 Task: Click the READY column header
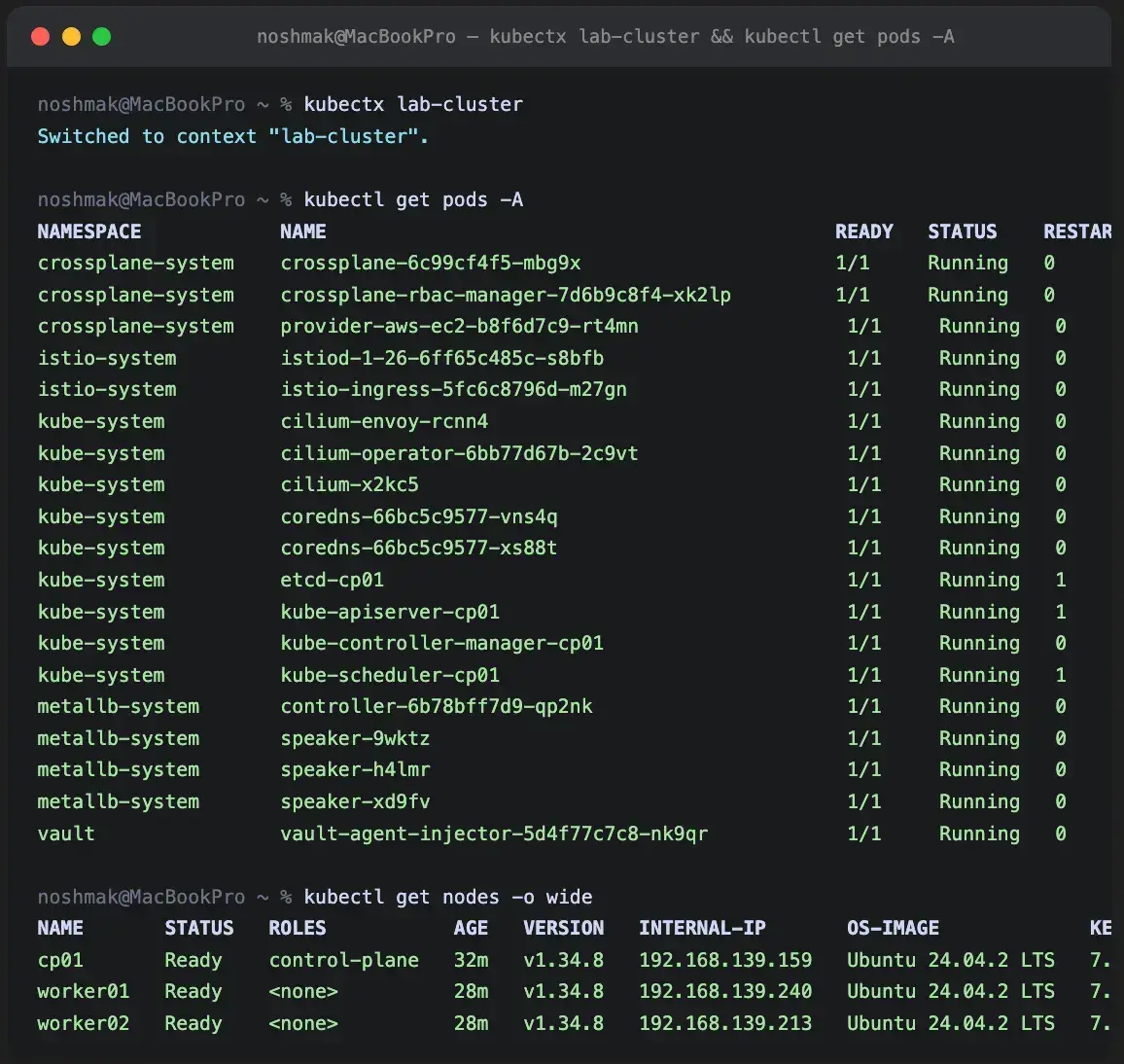tap(863, 231)
